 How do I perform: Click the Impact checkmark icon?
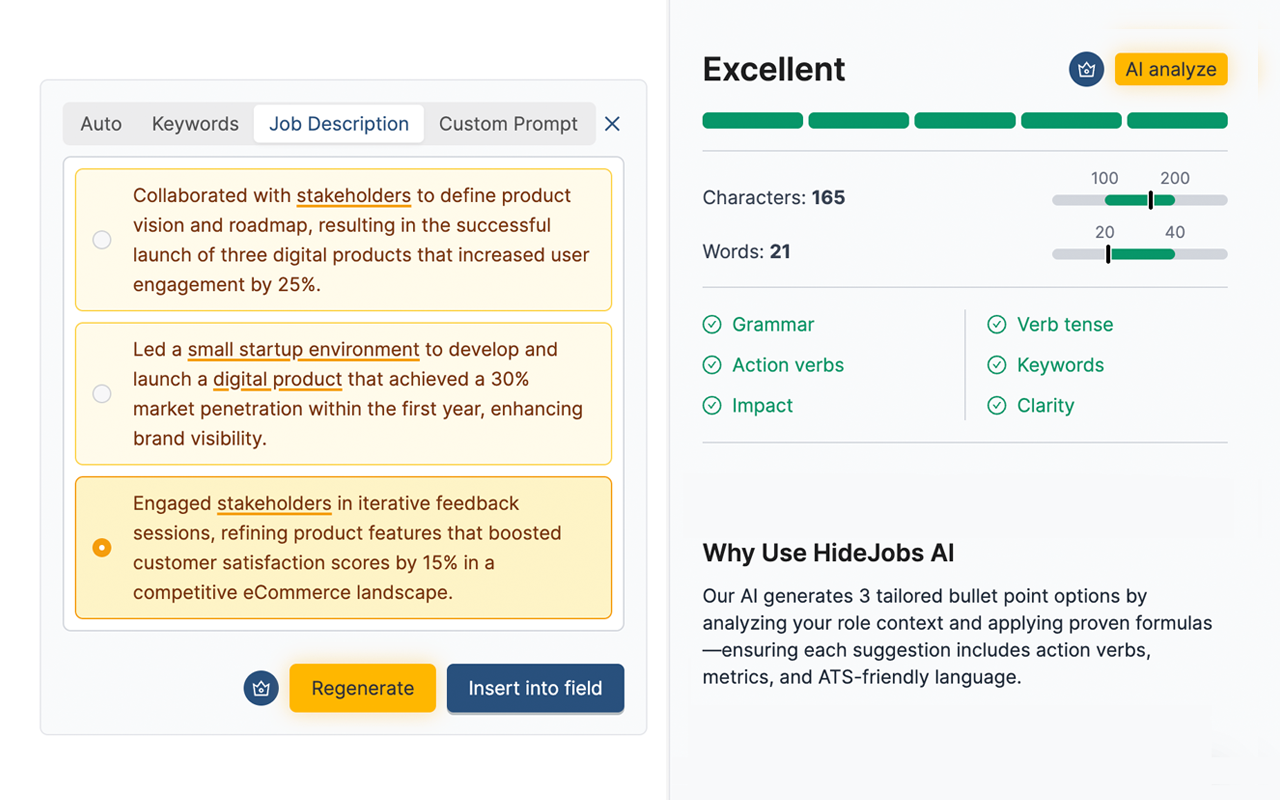(712, 405)
